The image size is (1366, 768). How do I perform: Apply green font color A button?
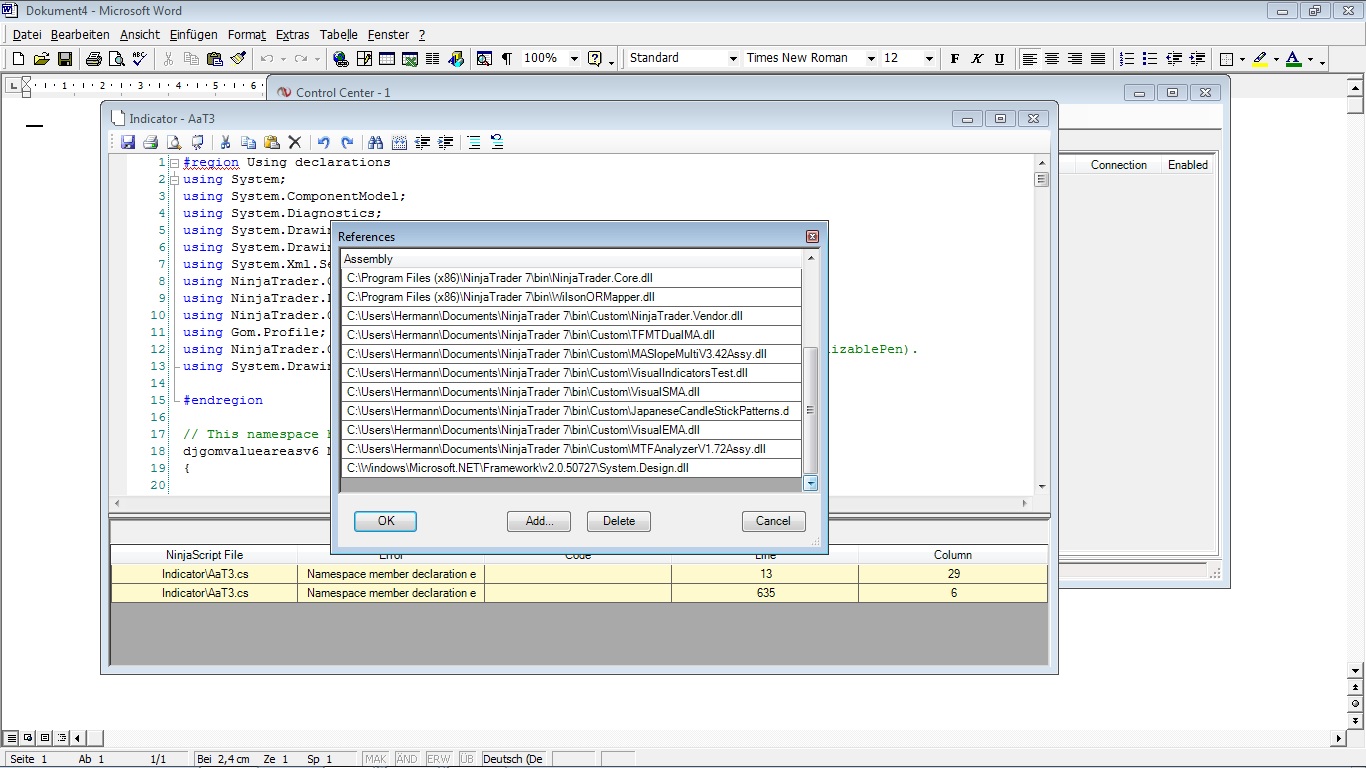(1293, 59)
